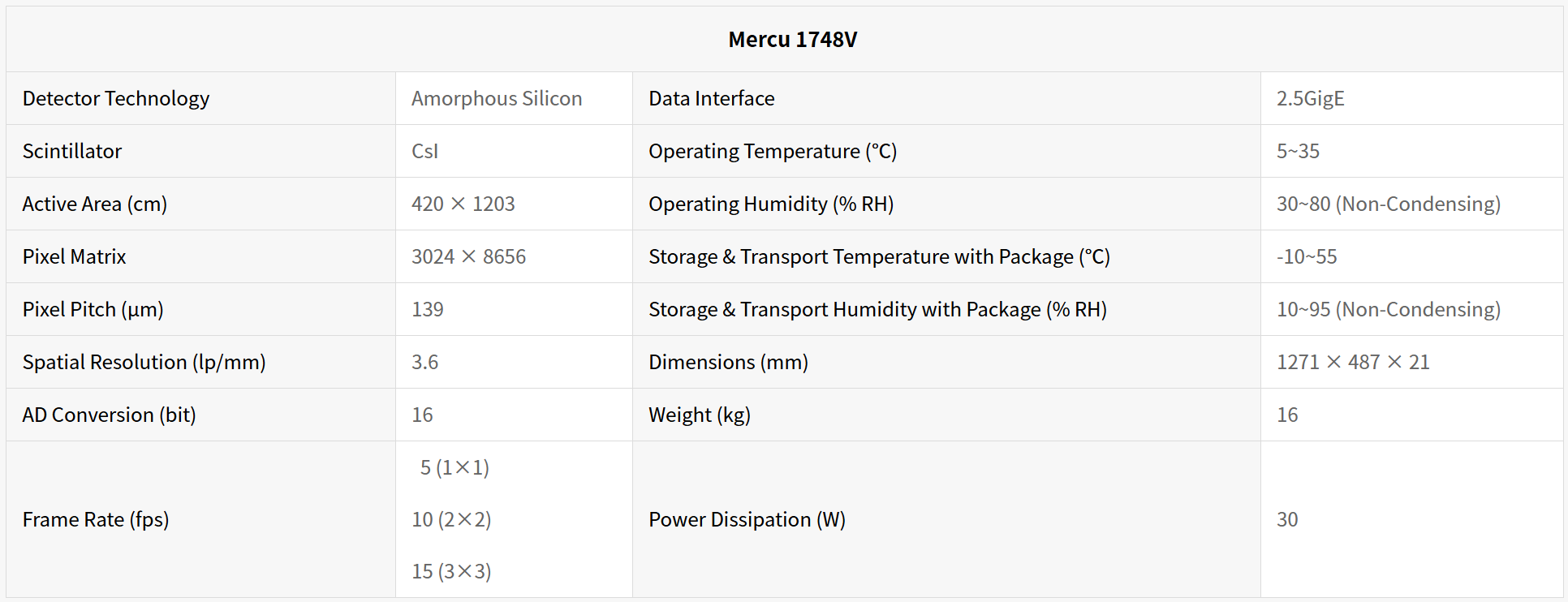Click the Mercu 1748V table header
The image size is (1568, 602).
click(792, 40)
